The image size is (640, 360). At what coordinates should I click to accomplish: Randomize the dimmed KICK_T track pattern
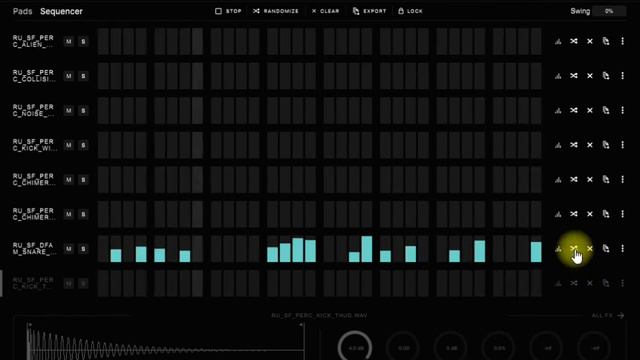574,283
